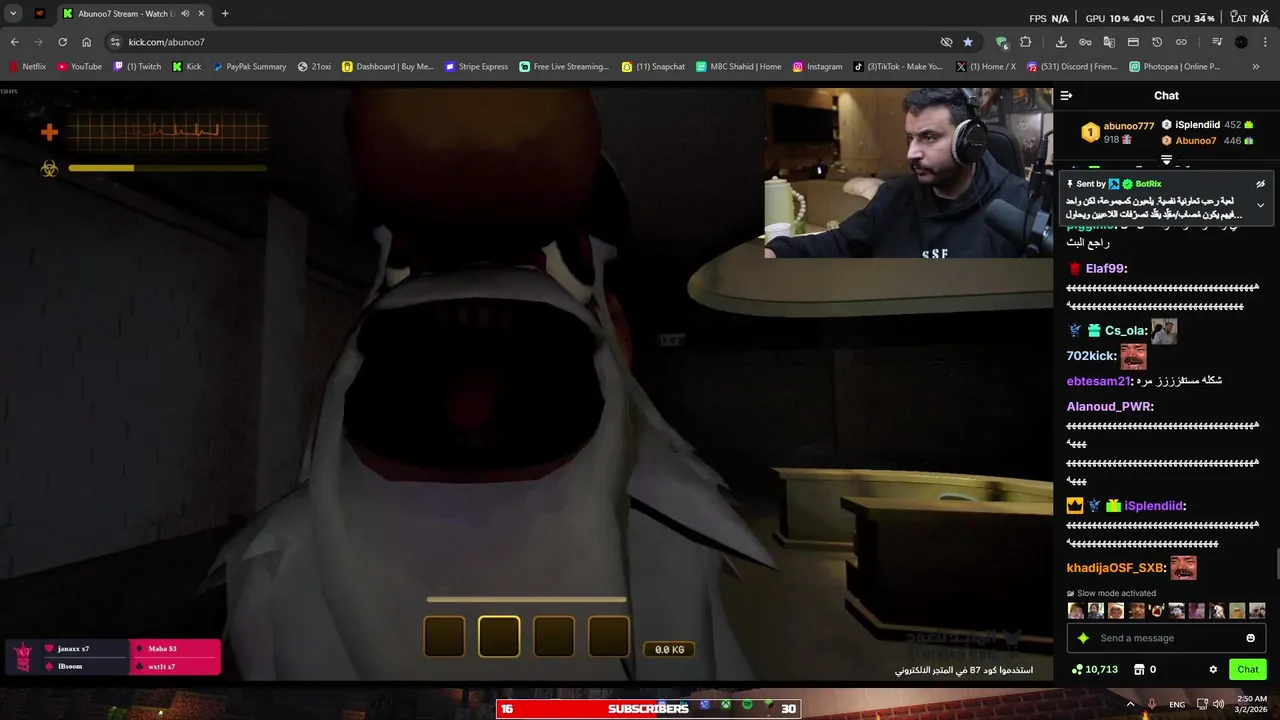The width and height of the screenshot is (1280, 720).
Task: Open the Kick bookmark
Action: pyautogui.click(x=187, y=67)
